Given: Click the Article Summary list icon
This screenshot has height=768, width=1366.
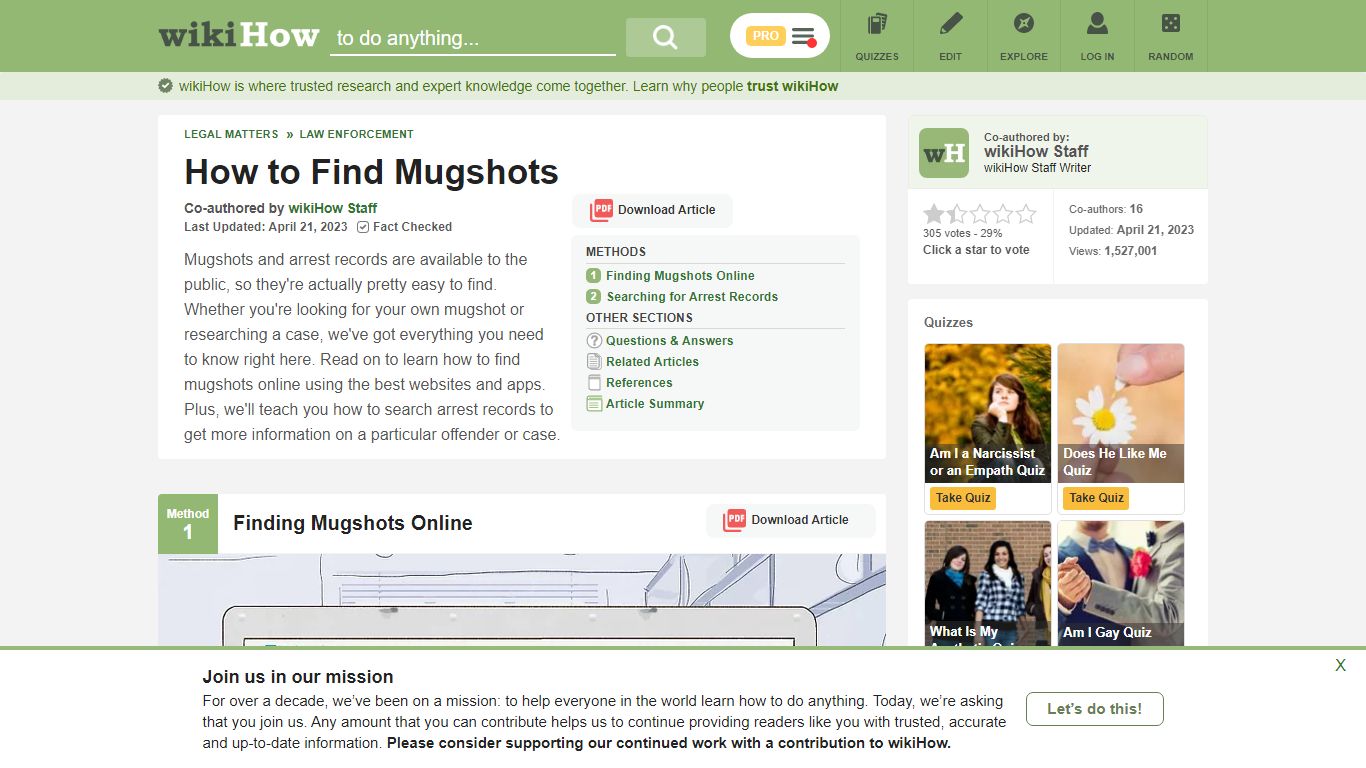Looking at the screenshot, I should (x=594, y=404).
